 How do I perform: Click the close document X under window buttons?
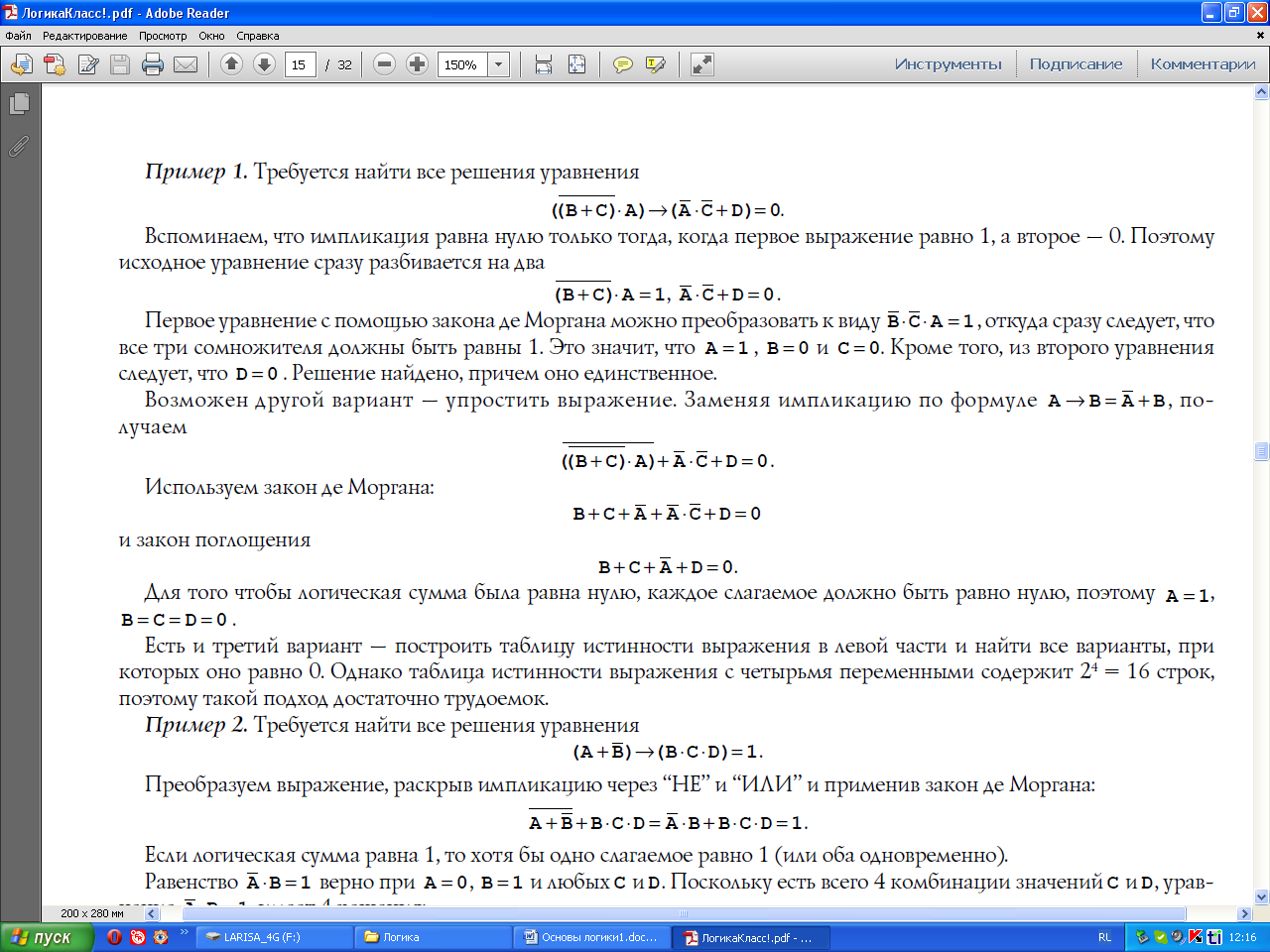tap(1262, 36)
